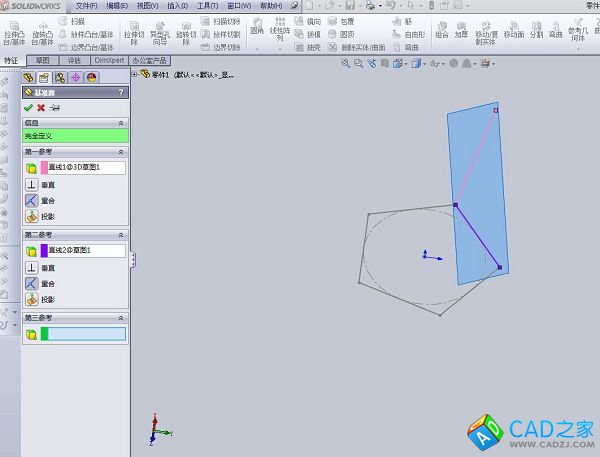The image size is (600, 457).
Task: Collapse the 第一参考 section
Action: click(x=122, y=152)
